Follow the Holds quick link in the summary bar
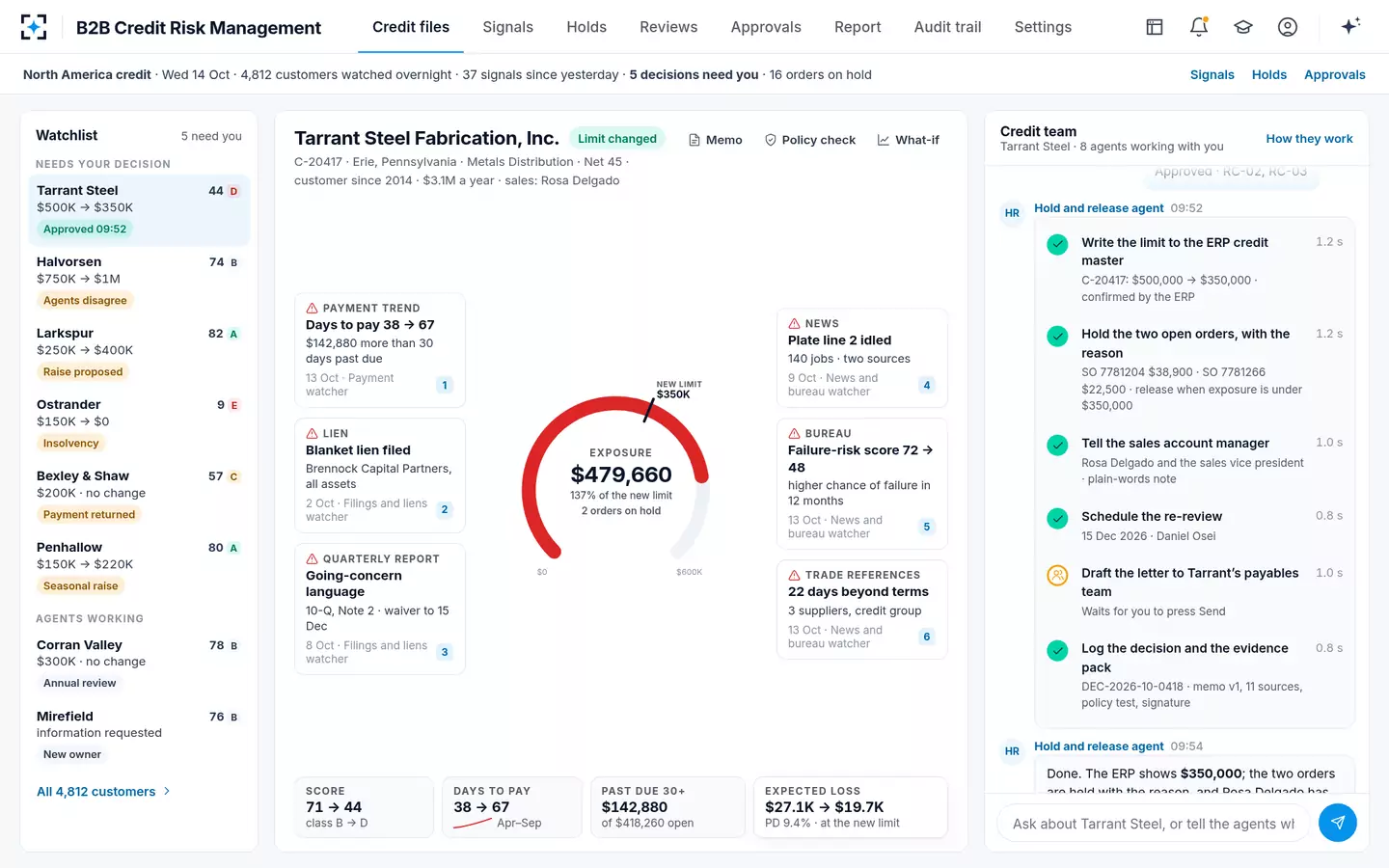The width and height of the screenshot is (1389, 868). point(1269,74)
